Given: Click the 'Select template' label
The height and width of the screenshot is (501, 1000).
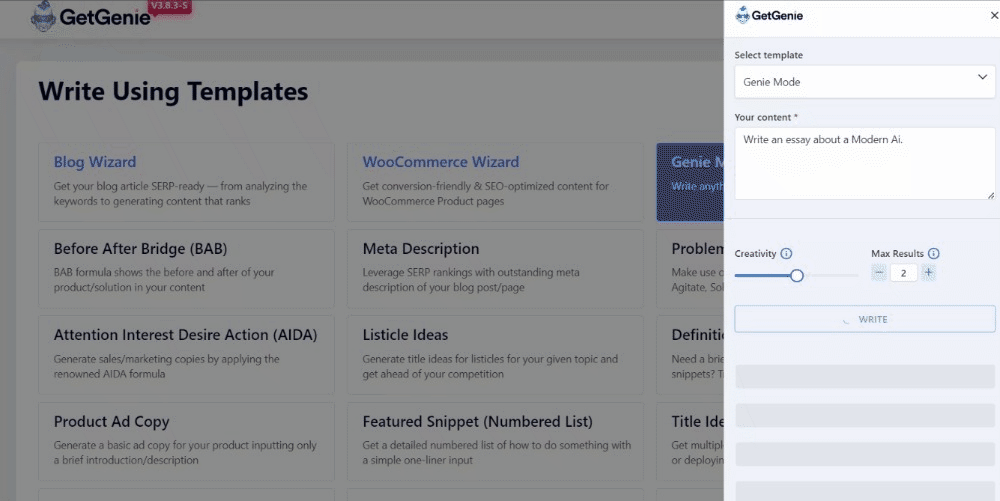Looking at the screenshot, I should tap(768, 55).
